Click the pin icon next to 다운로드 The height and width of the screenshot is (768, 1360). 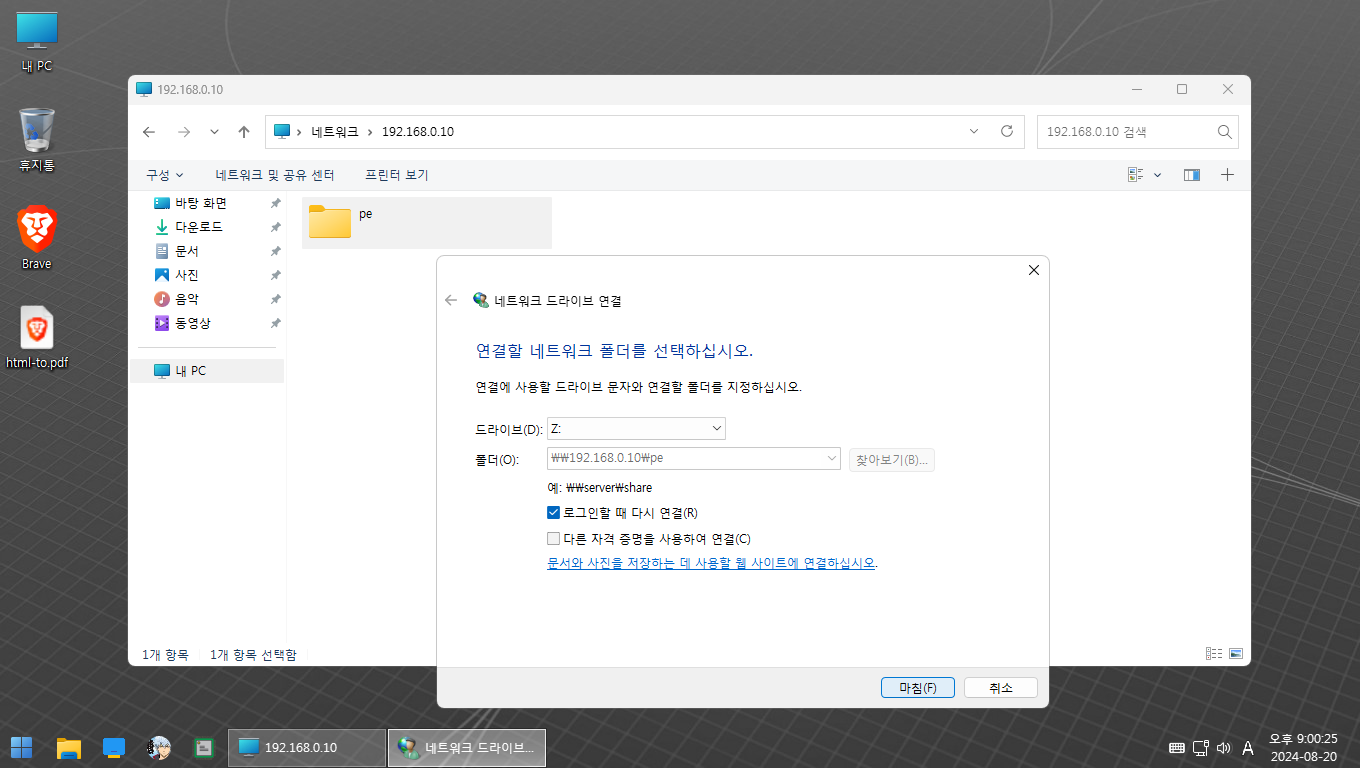click(x=275, y=227)
